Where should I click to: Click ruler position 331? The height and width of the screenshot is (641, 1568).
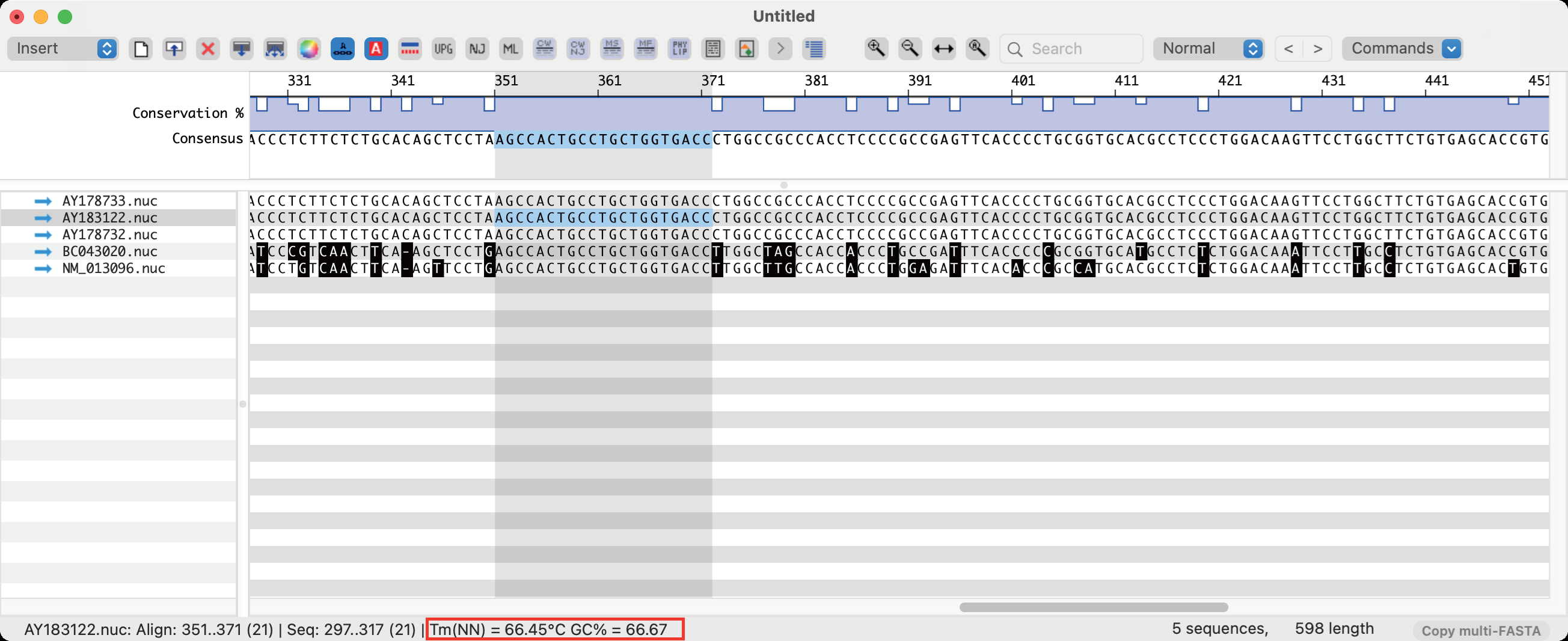tap(299, 81)
